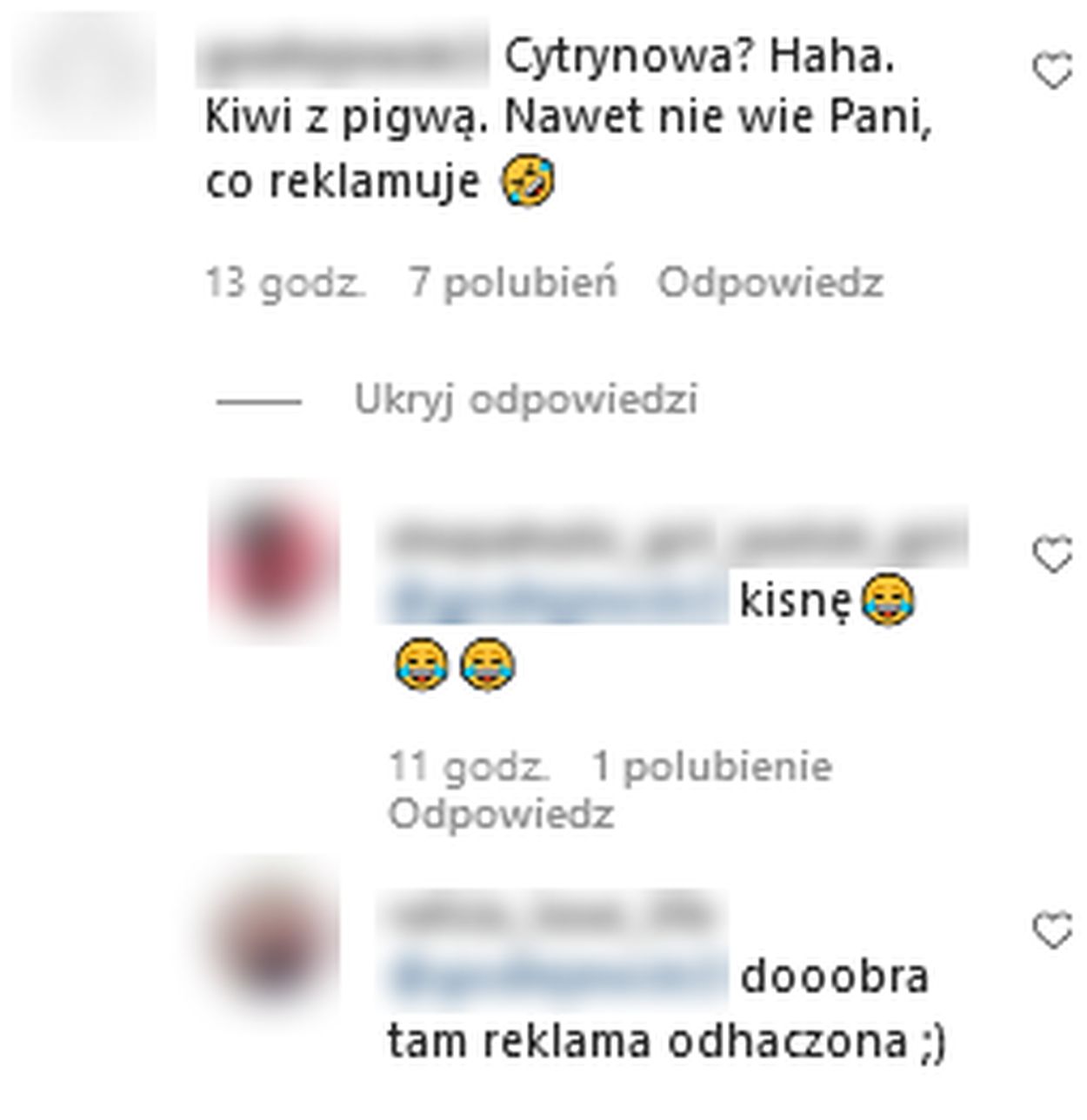This screenshot has height=1120, width=1087.
Task: Open the blue mention before 'kisnę'
Action: pyautogui.click(x=554, y=600)
